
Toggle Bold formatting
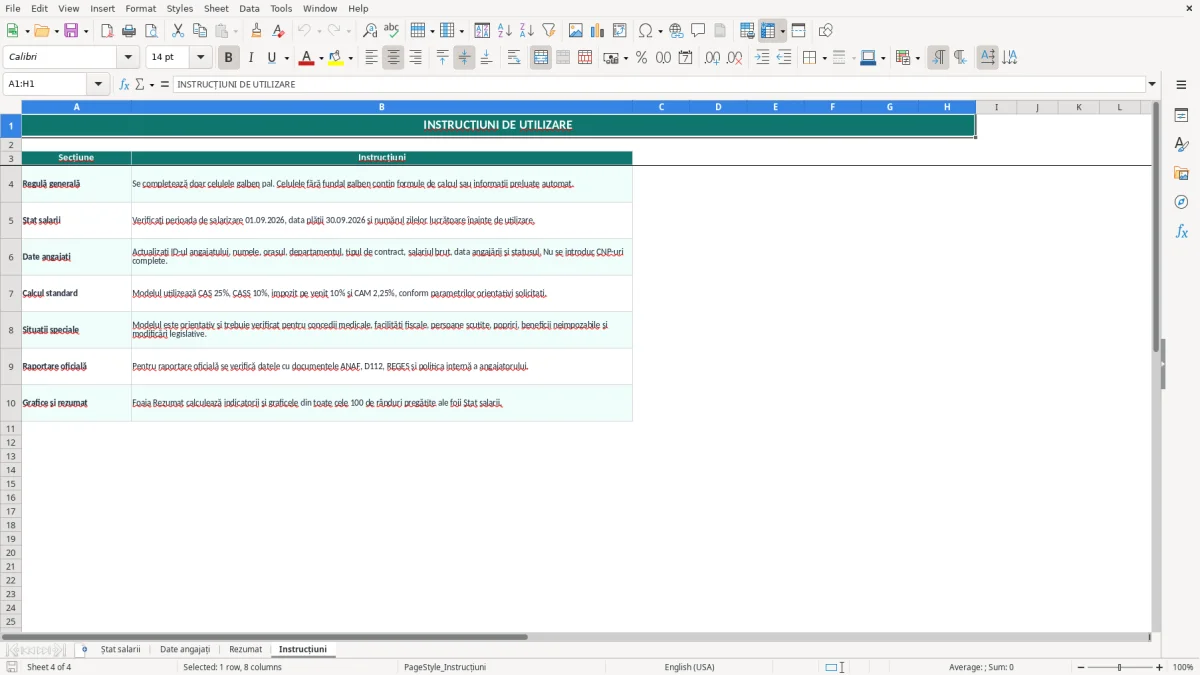click(229, 58)
